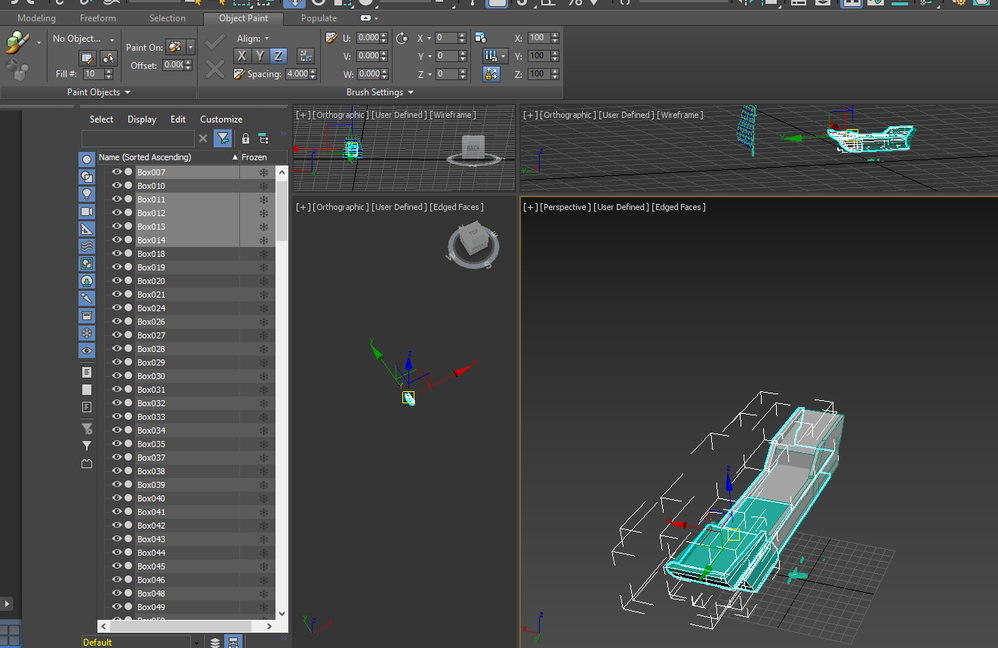Select the Paint Objects brush tool
Screen dimensions: 998x648
tap(17, 43)
